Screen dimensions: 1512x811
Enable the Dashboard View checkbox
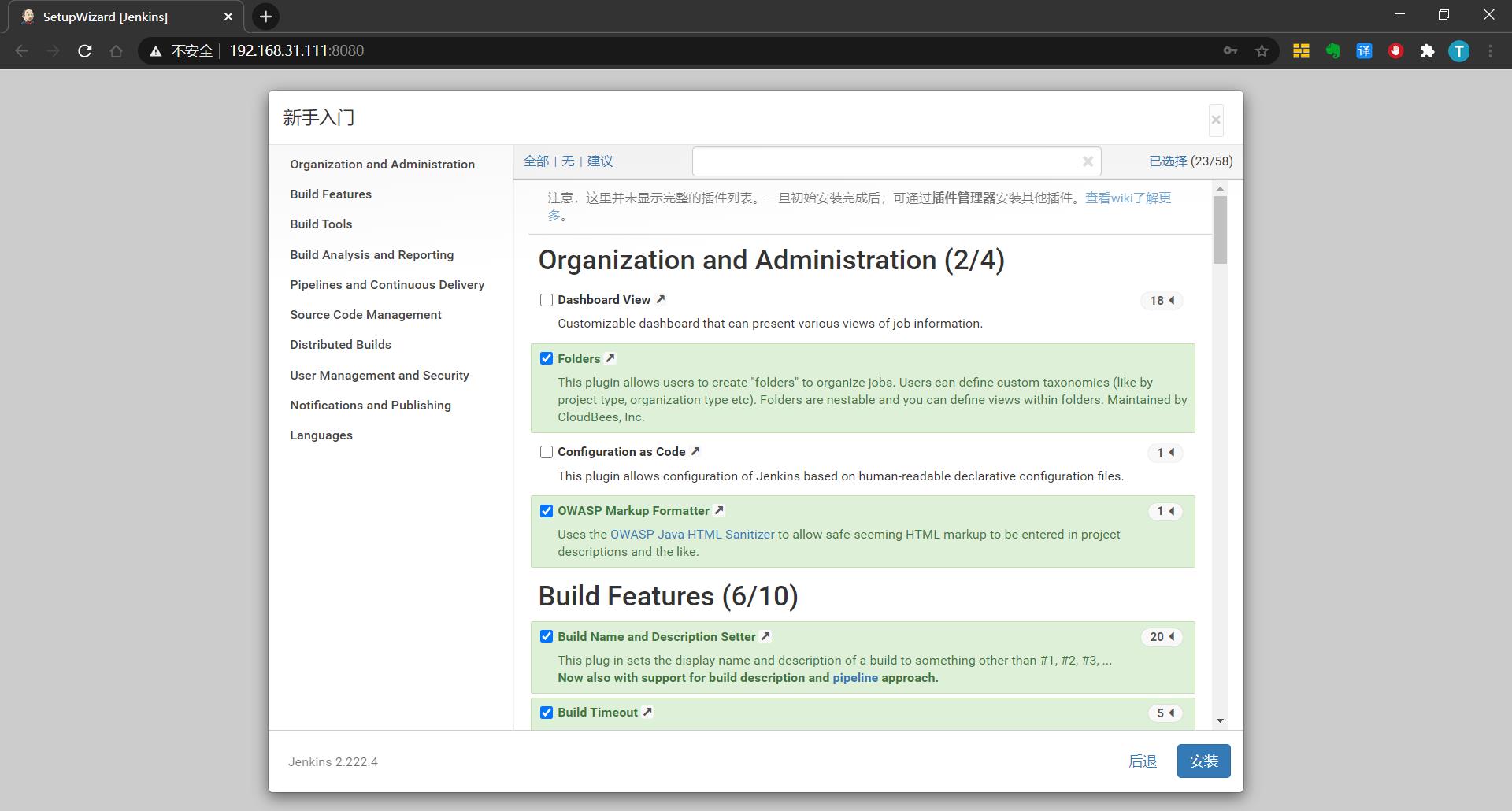(x=547, y=300)
